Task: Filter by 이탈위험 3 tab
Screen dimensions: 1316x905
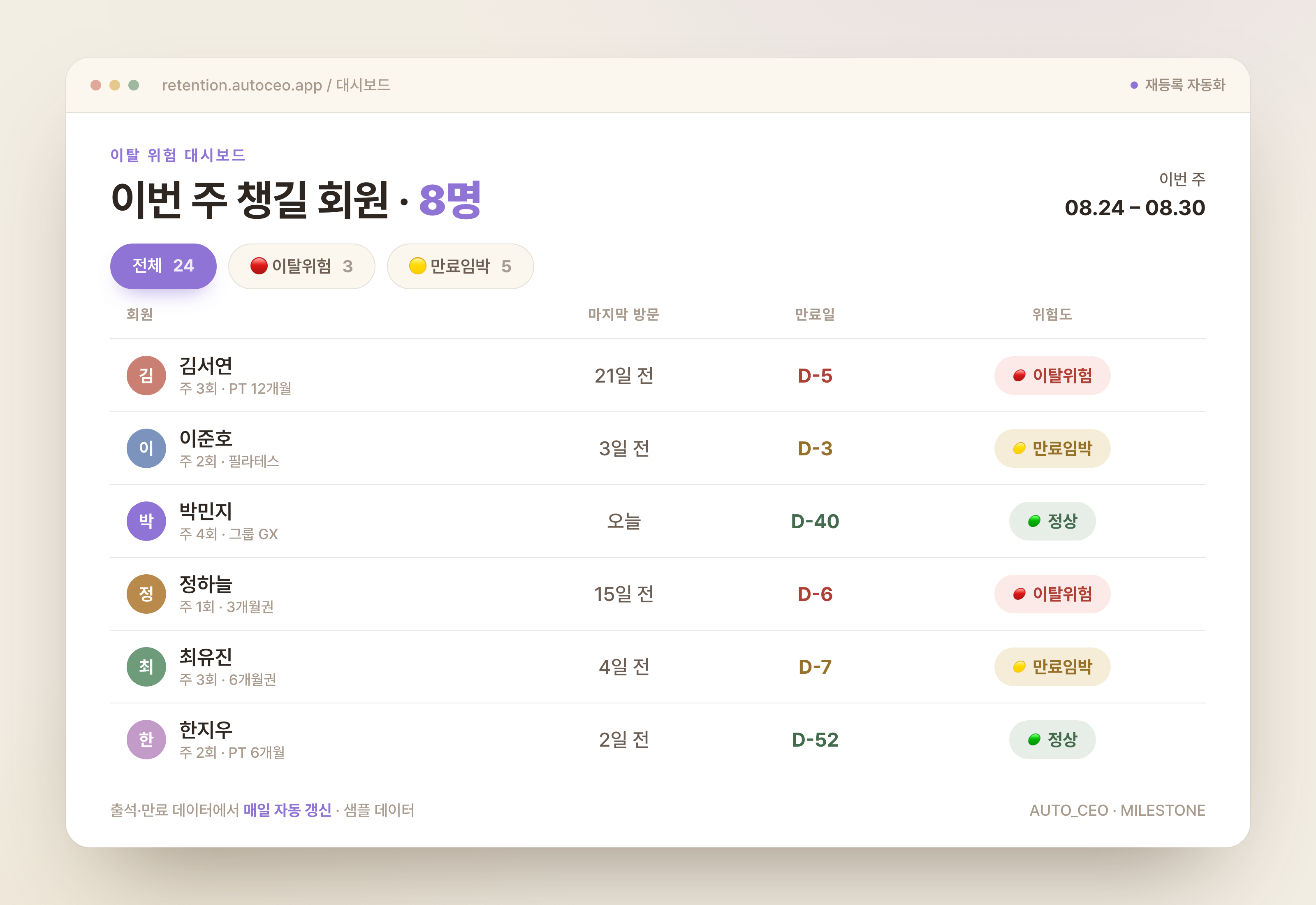Action: (301, 266)
